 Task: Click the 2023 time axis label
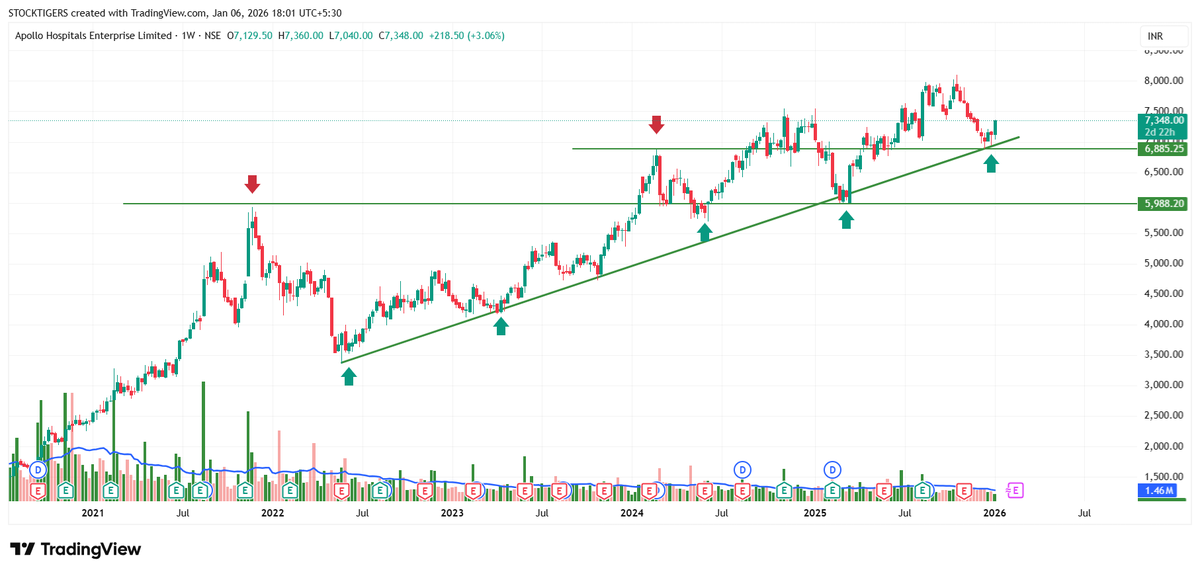pos(452,513)
